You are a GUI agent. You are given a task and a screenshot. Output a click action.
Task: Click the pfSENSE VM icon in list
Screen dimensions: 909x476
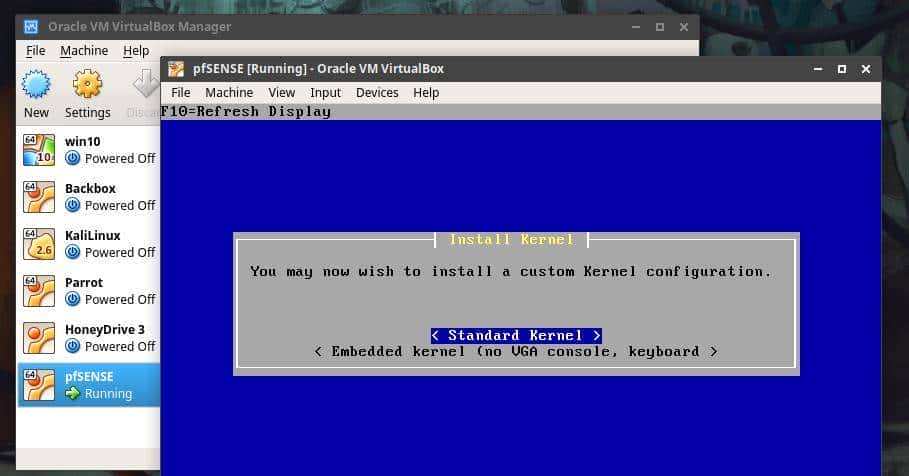pos(38,385)
